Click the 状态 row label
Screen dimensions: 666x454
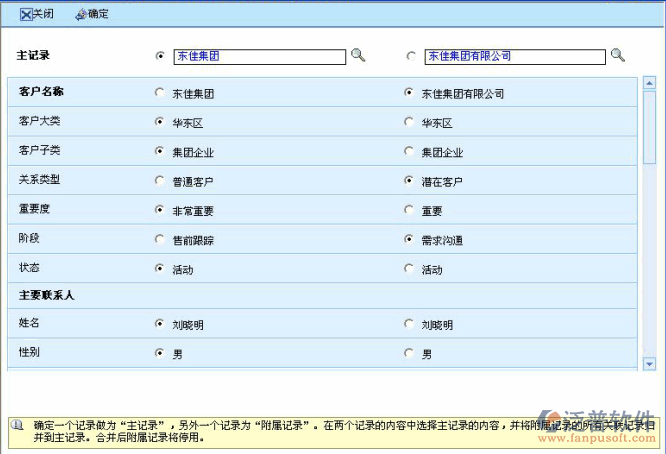pos(29,268)
